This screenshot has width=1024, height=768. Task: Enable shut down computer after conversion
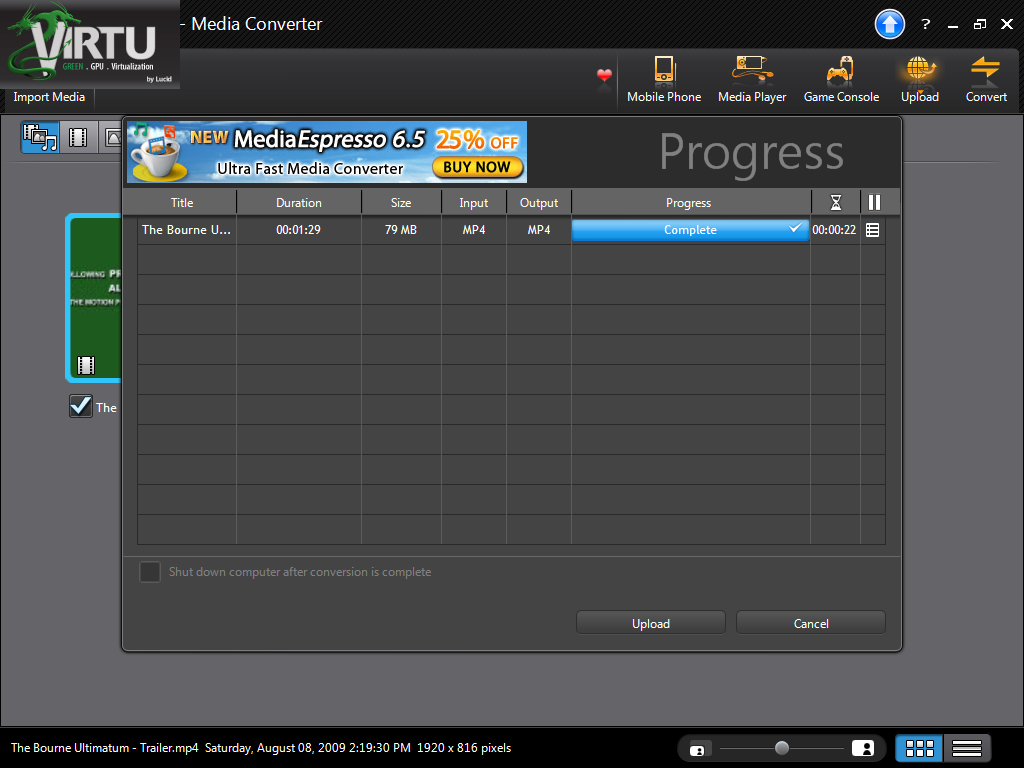pyautogui.click(x=150, y=572)
